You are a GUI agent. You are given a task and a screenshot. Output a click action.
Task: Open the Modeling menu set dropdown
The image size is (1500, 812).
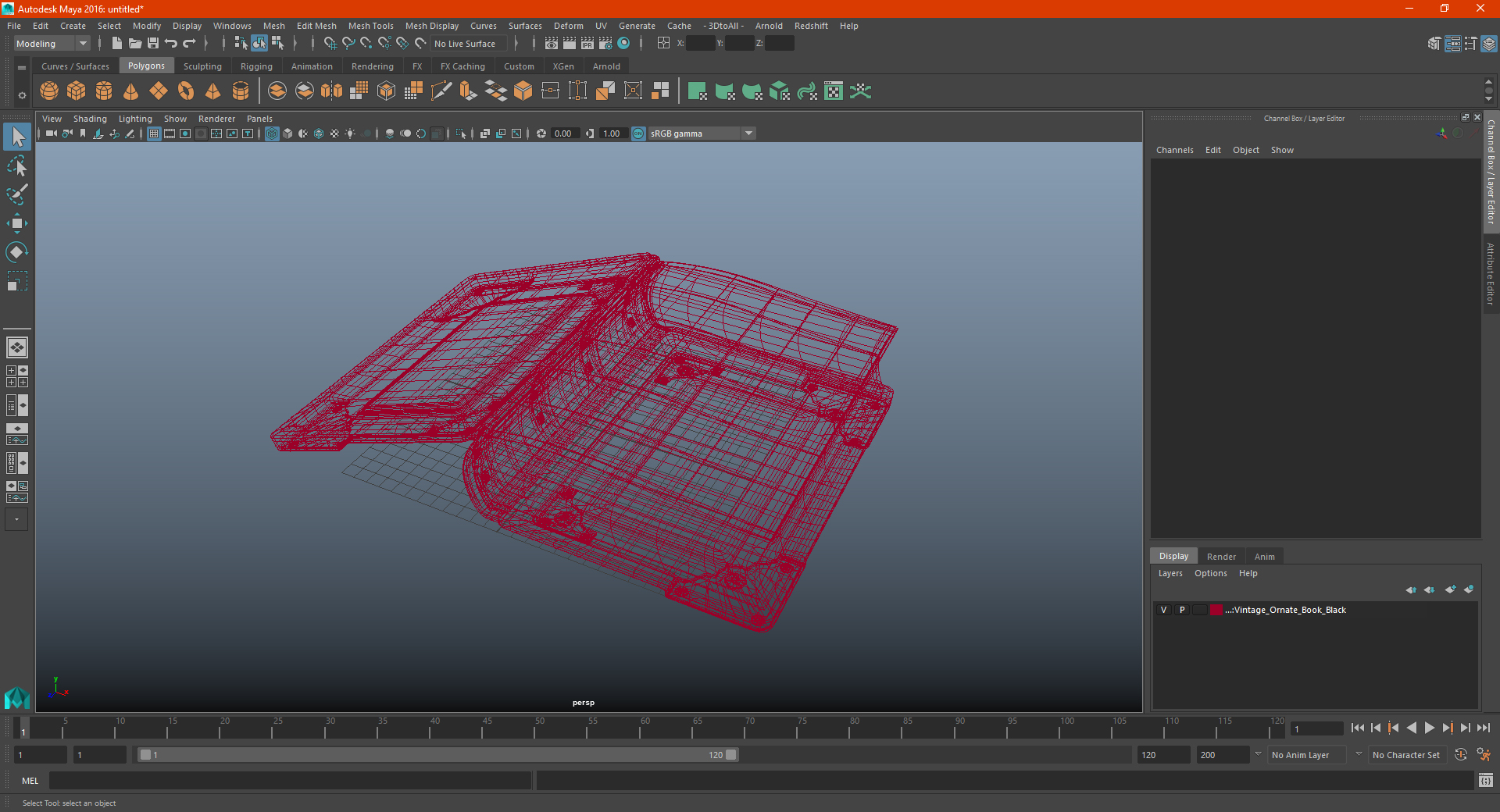[x=52, y=44]
